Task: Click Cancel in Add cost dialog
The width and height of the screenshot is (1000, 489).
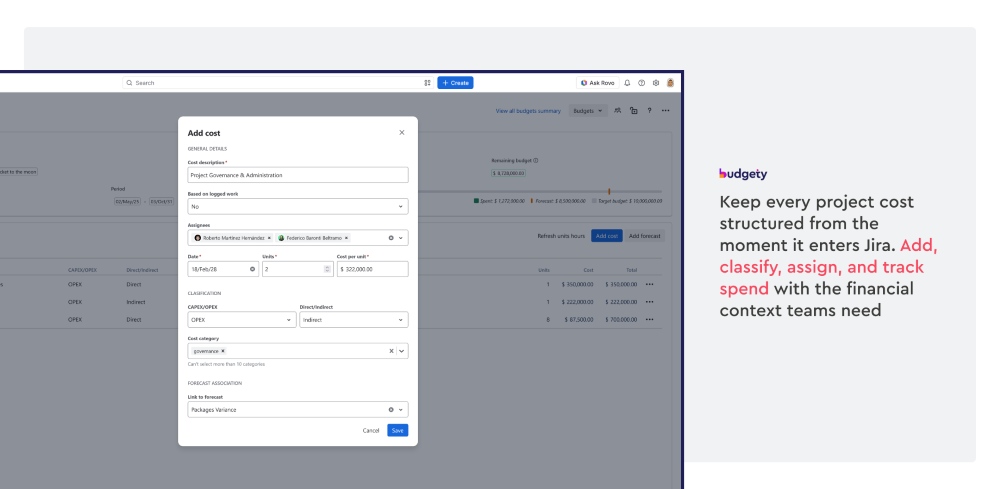Action: pyautogui.click(x=371, y=430)
